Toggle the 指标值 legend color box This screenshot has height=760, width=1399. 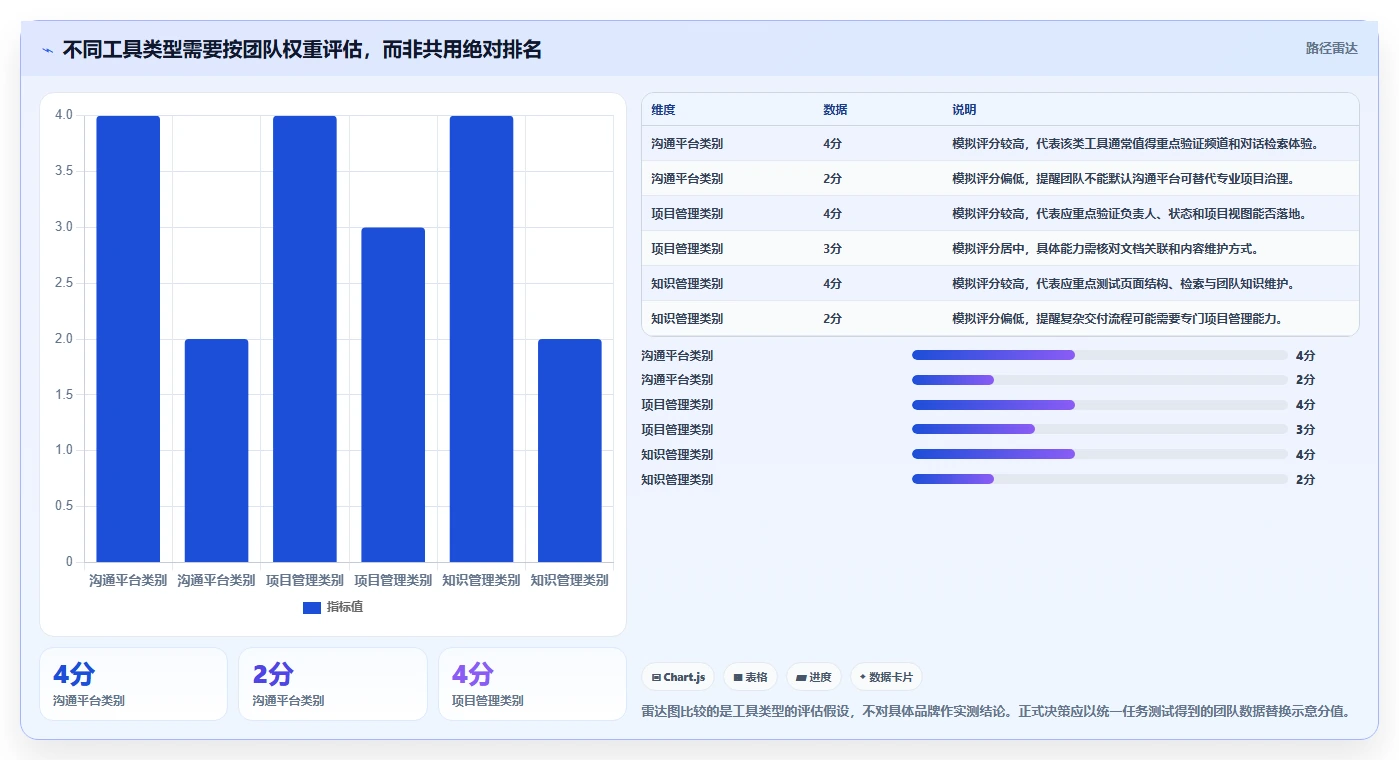click(312, 607)
